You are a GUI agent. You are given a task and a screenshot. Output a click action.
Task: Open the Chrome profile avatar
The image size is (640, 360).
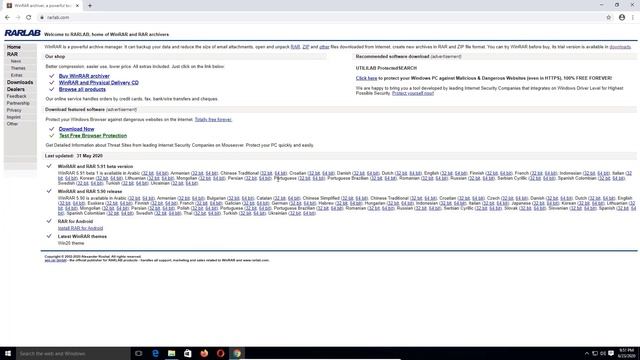coord(622,18)
